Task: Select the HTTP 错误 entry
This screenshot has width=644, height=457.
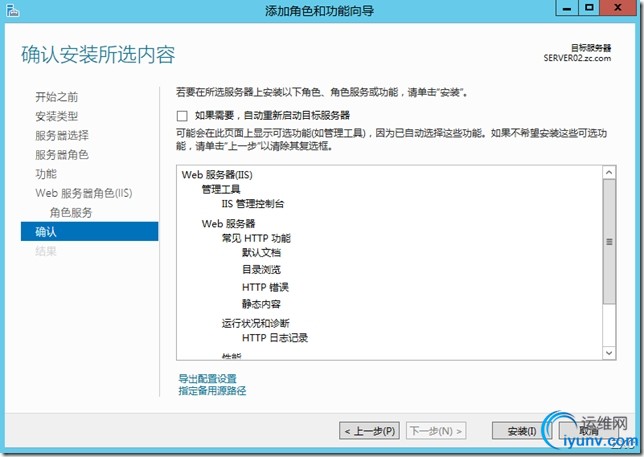Action: click(265, 287)
